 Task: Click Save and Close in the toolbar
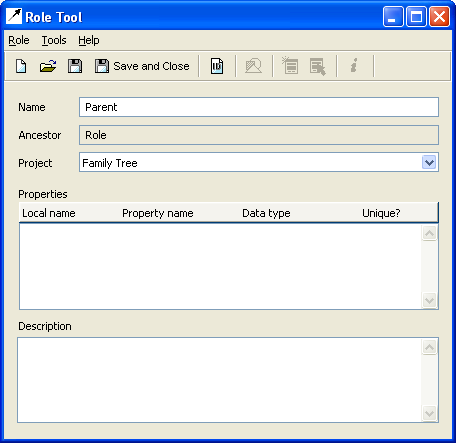(x=142, y=66)
